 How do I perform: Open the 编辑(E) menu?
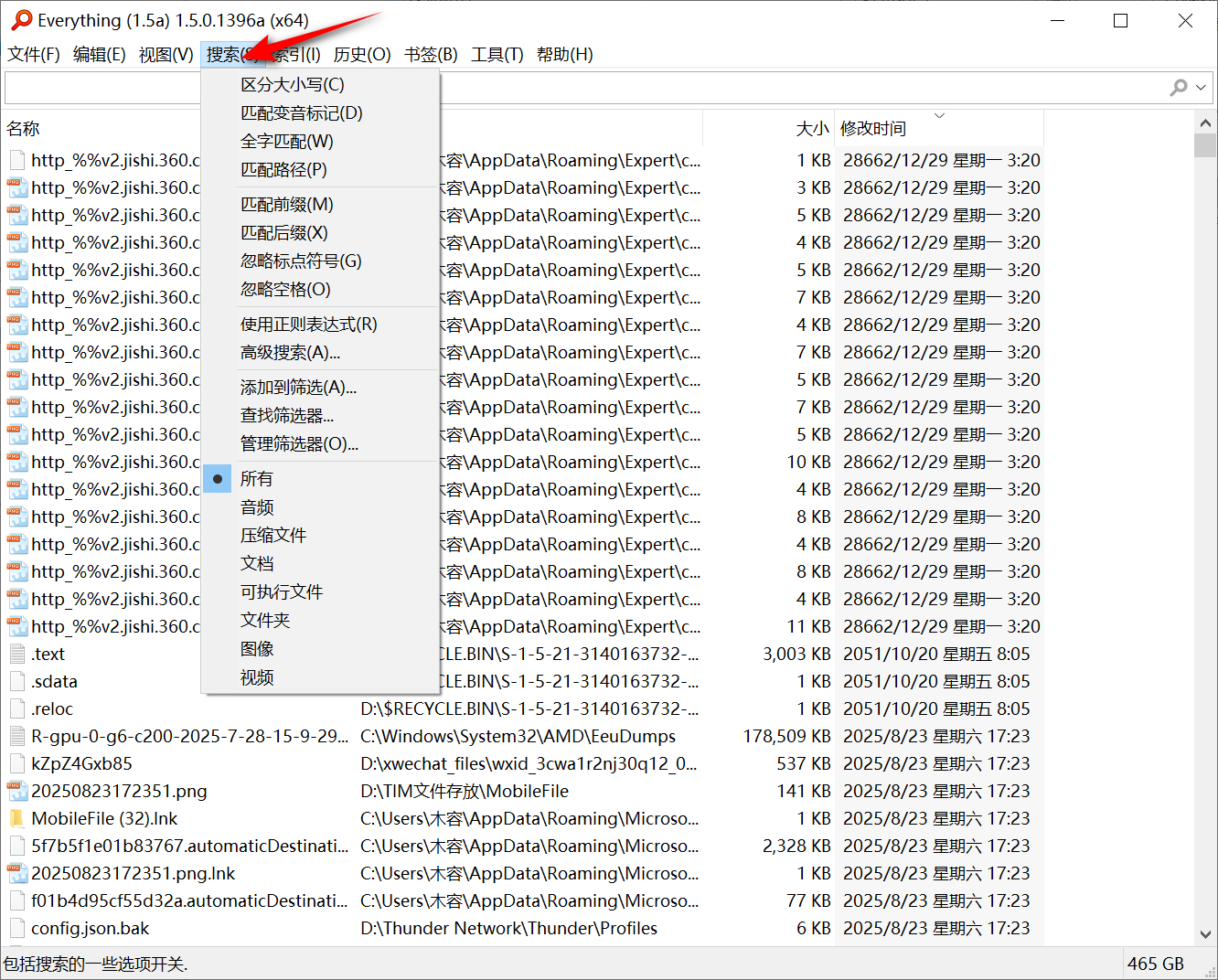[x=100, y=55]
